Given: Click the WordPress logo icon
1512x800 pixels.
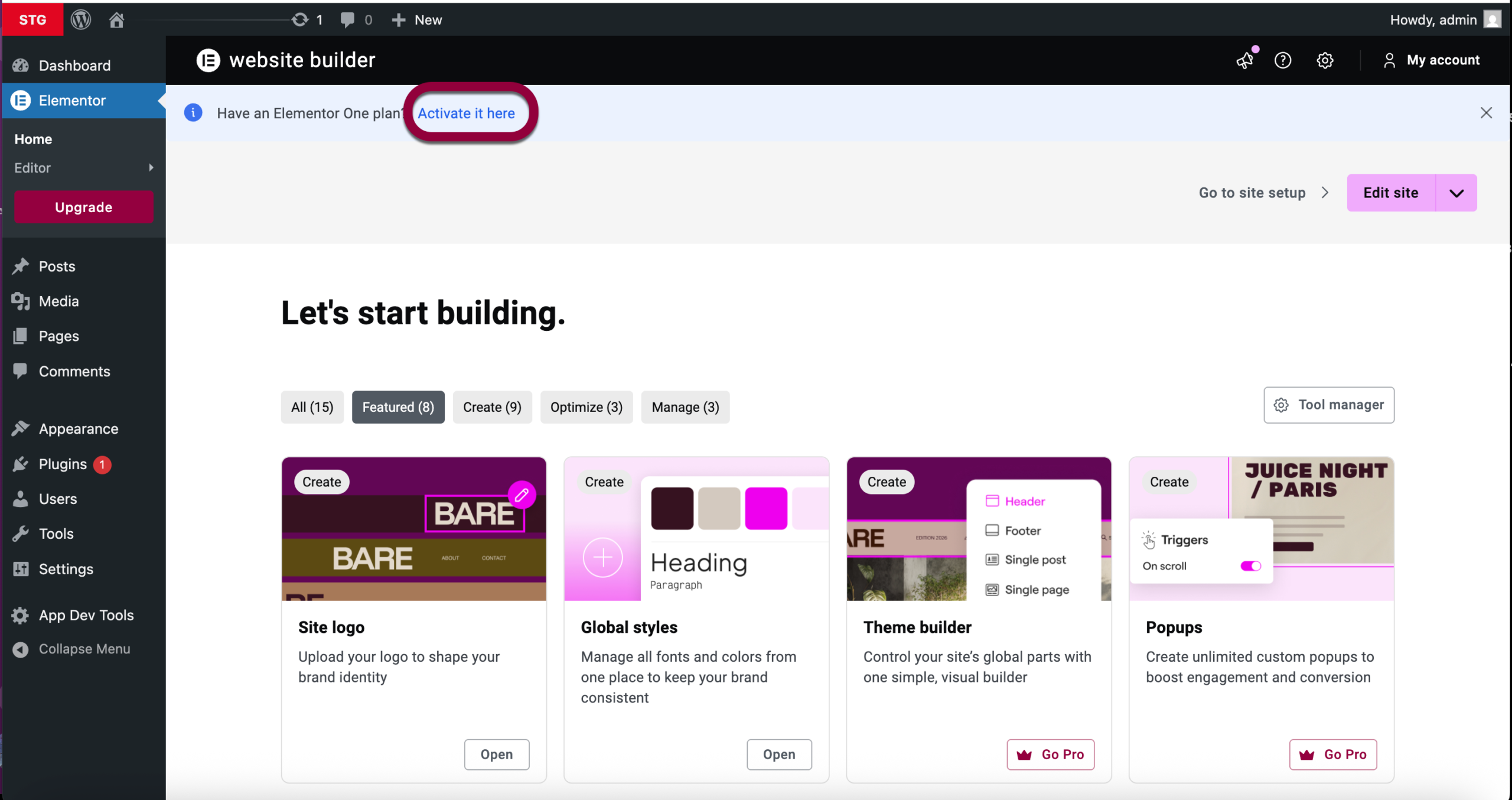Looking at the screenshot, I should point(81,19).
